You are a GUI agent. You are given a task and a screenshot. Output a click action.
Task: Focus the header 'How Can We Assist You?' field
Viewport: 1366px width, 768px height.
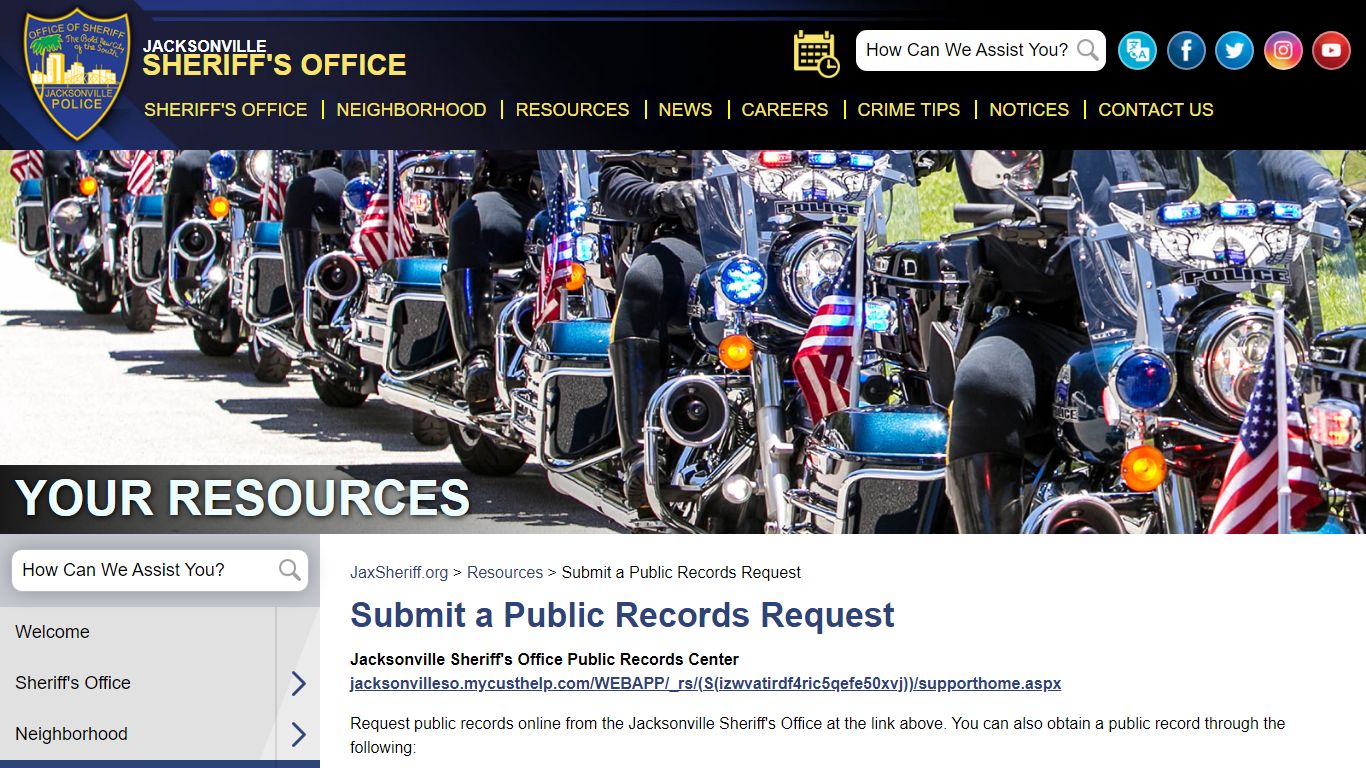click(967, 50)
